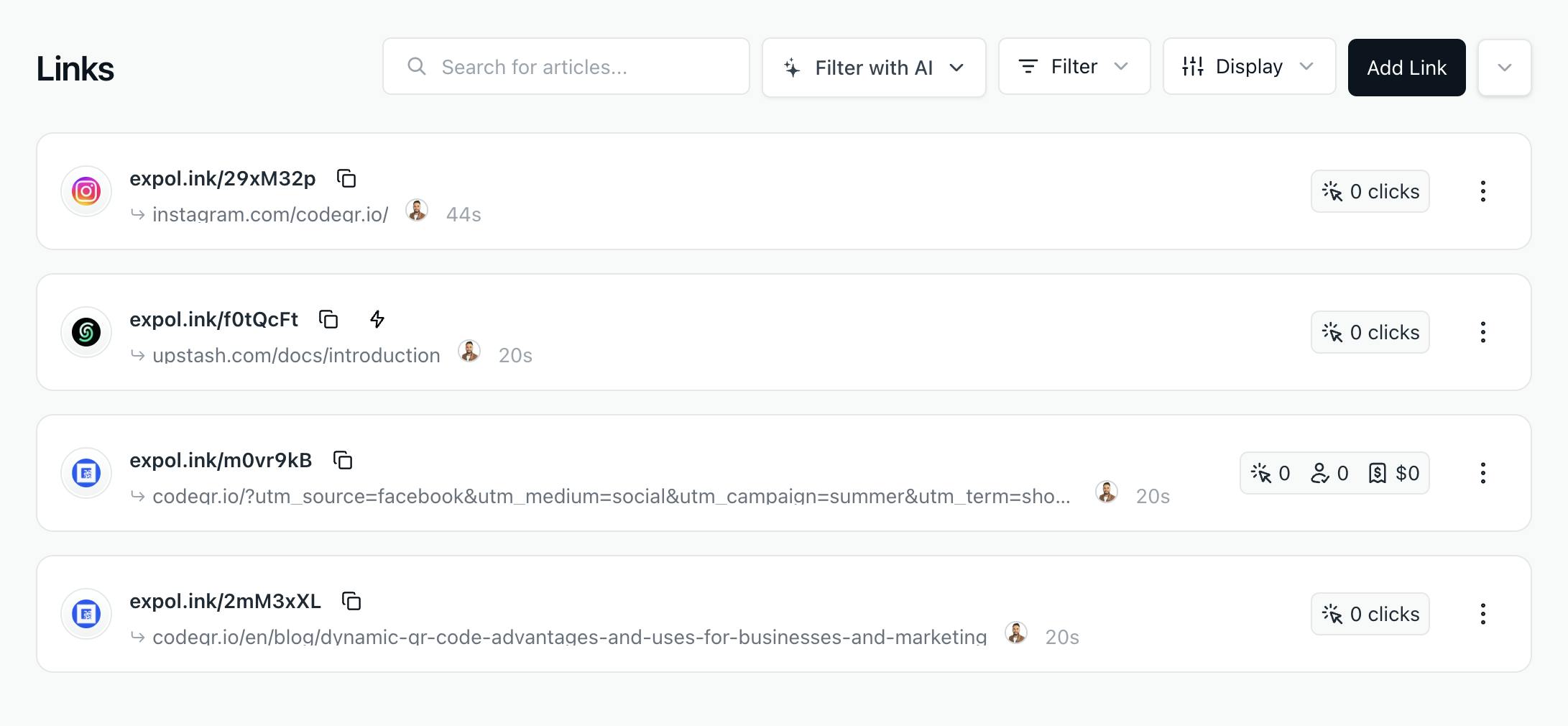Copy the expol.ink/m0vr9kB short link
Screen dimensions: 1568x726
click(x=343, y=460)
